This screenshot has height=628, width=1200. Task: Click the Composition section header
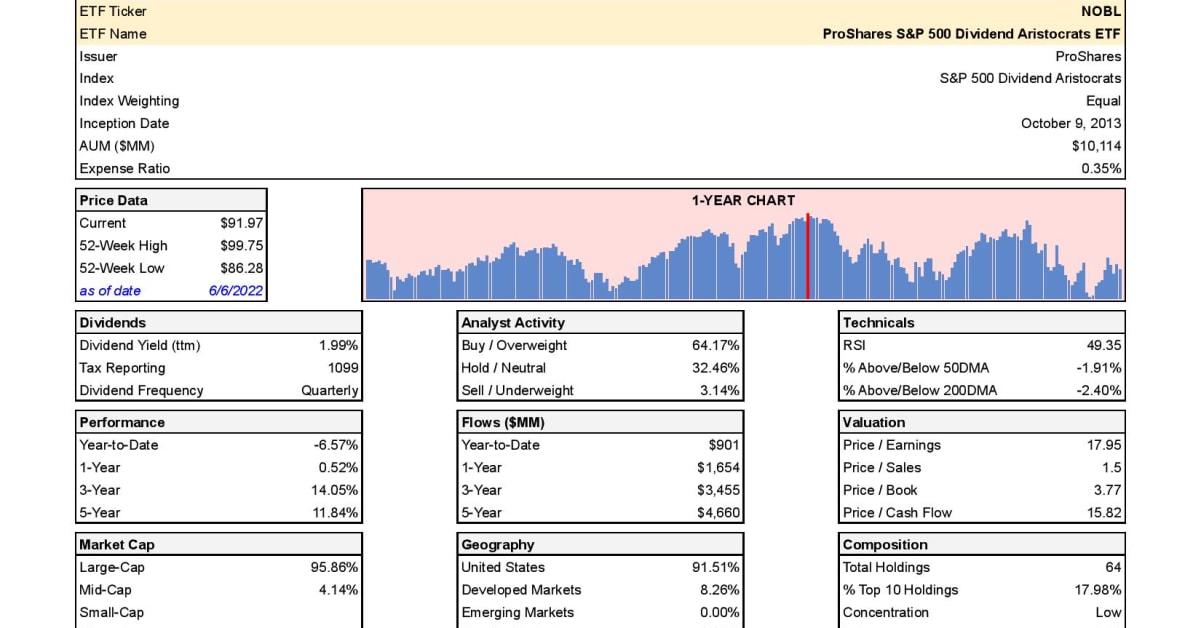tap(982, 544)
